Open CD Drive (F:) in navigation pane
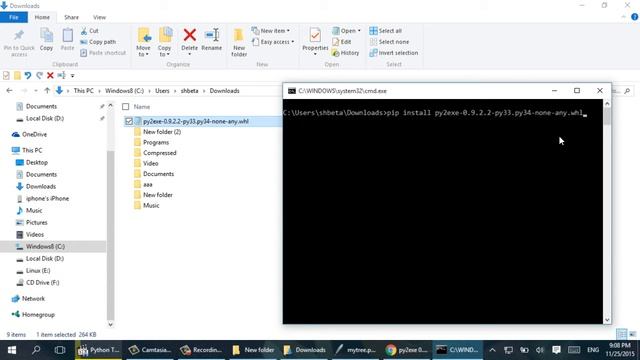This screenshot has height=360, width=640. click(x=42, y=282)
